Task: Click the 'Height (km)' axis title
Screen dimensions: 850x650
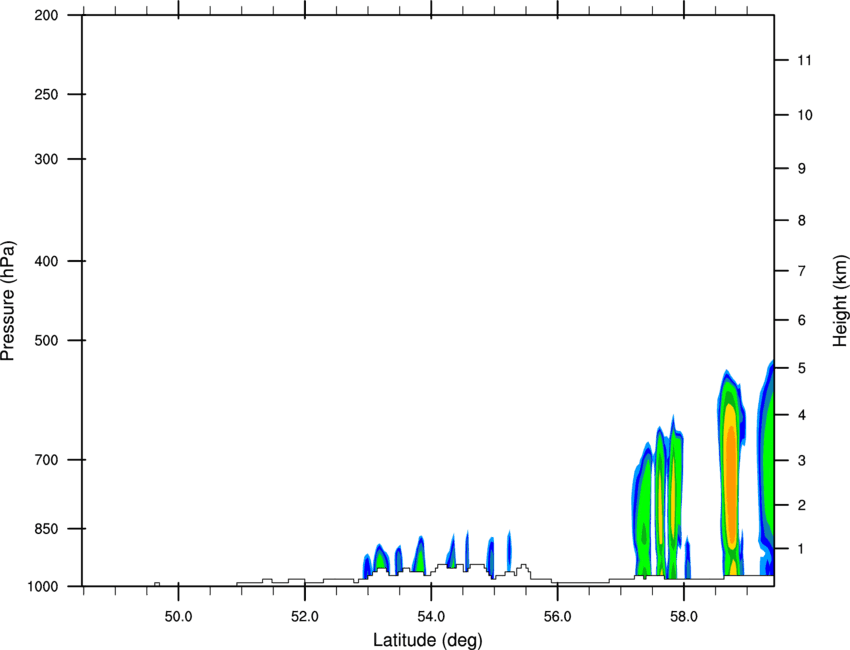Action: pyautogui.click(x=840, y=300)
